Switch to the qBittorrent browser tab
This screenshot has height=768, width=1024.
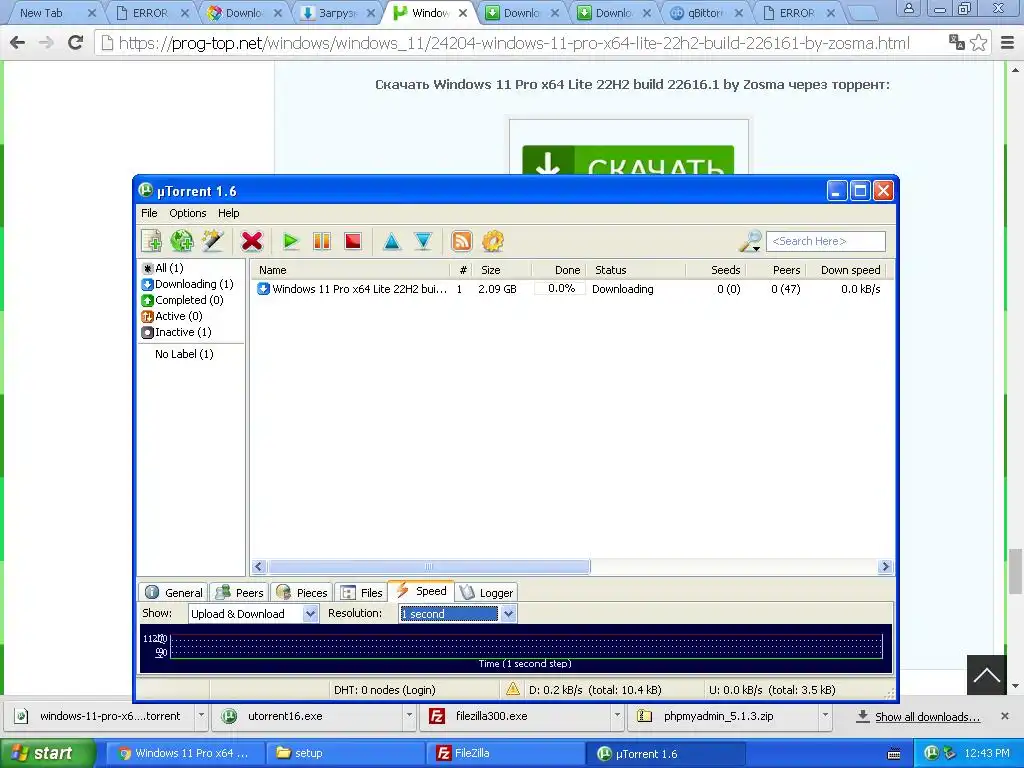(705, 13)
